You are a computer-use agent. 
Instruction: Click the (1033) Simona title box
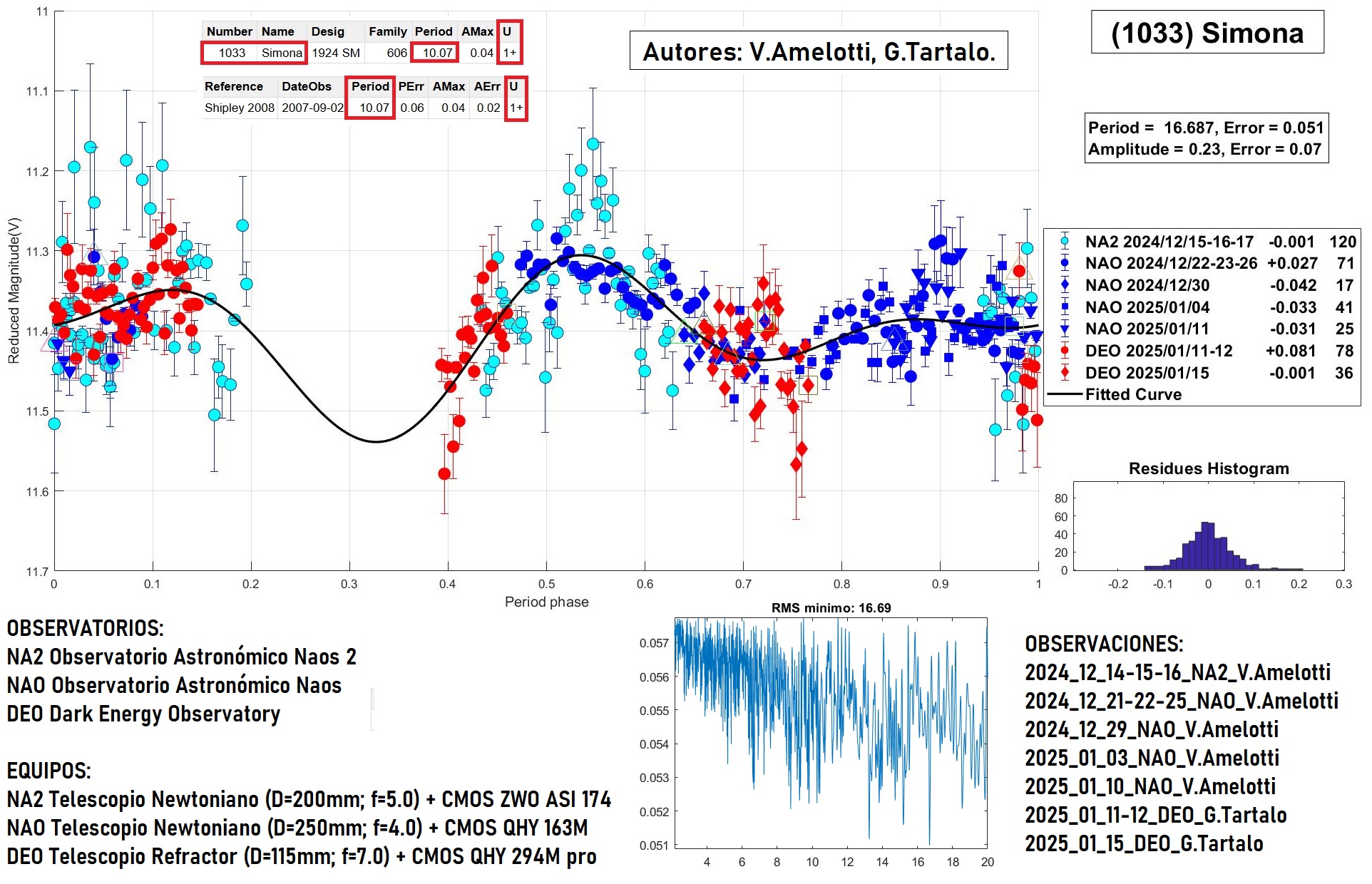pos(1207,33)
